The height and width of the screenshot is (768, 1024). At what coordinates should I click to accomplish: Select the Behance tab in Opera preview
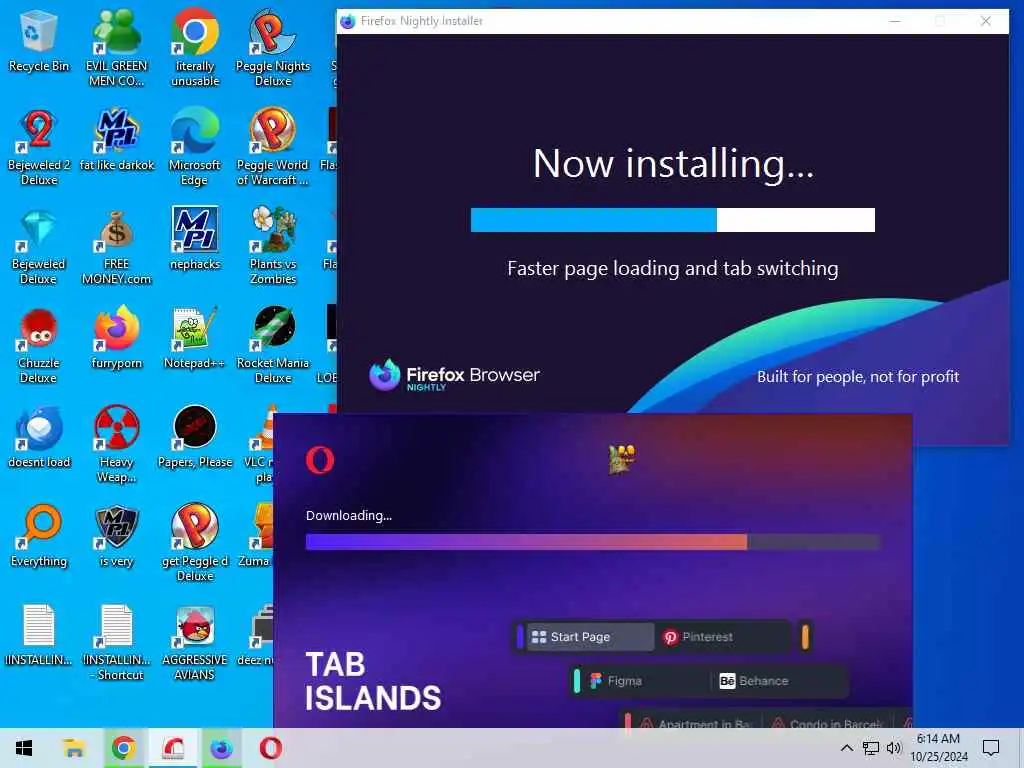[x=778, y=681]
